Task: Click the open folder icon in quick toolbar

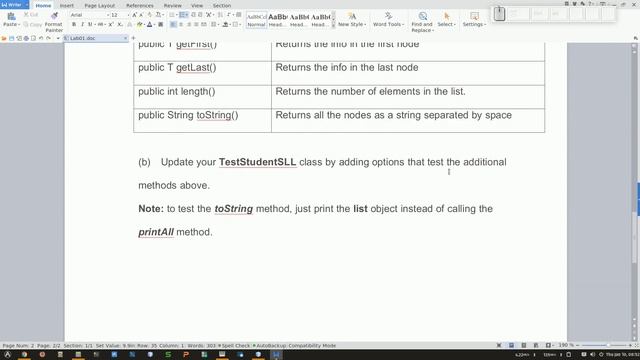Action: pyautogui.click(x=4, y=38)
